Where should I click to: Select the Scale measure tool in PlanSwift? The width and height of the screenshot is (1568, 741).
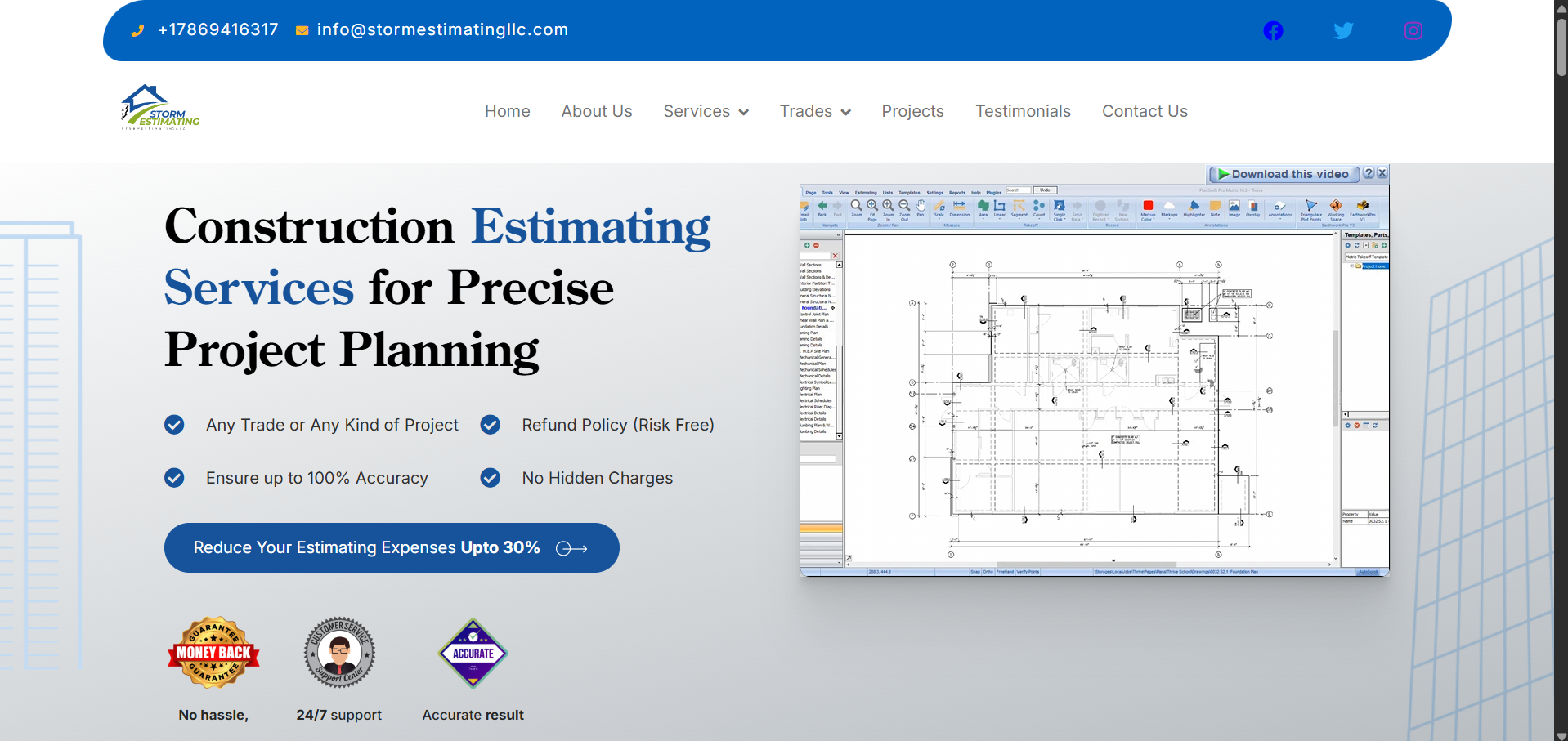point(939,208)
